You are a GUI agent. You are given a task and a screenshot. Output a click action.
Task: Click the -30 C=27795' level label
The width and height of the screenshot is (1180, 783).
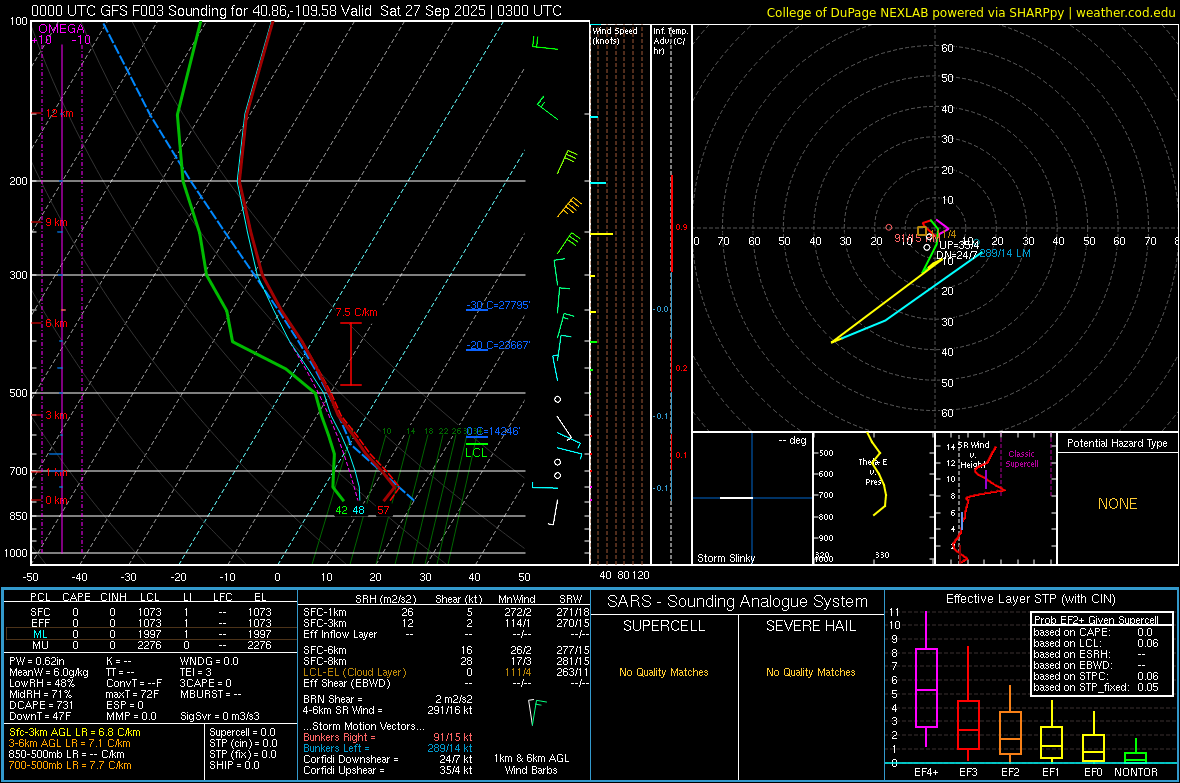498,305
